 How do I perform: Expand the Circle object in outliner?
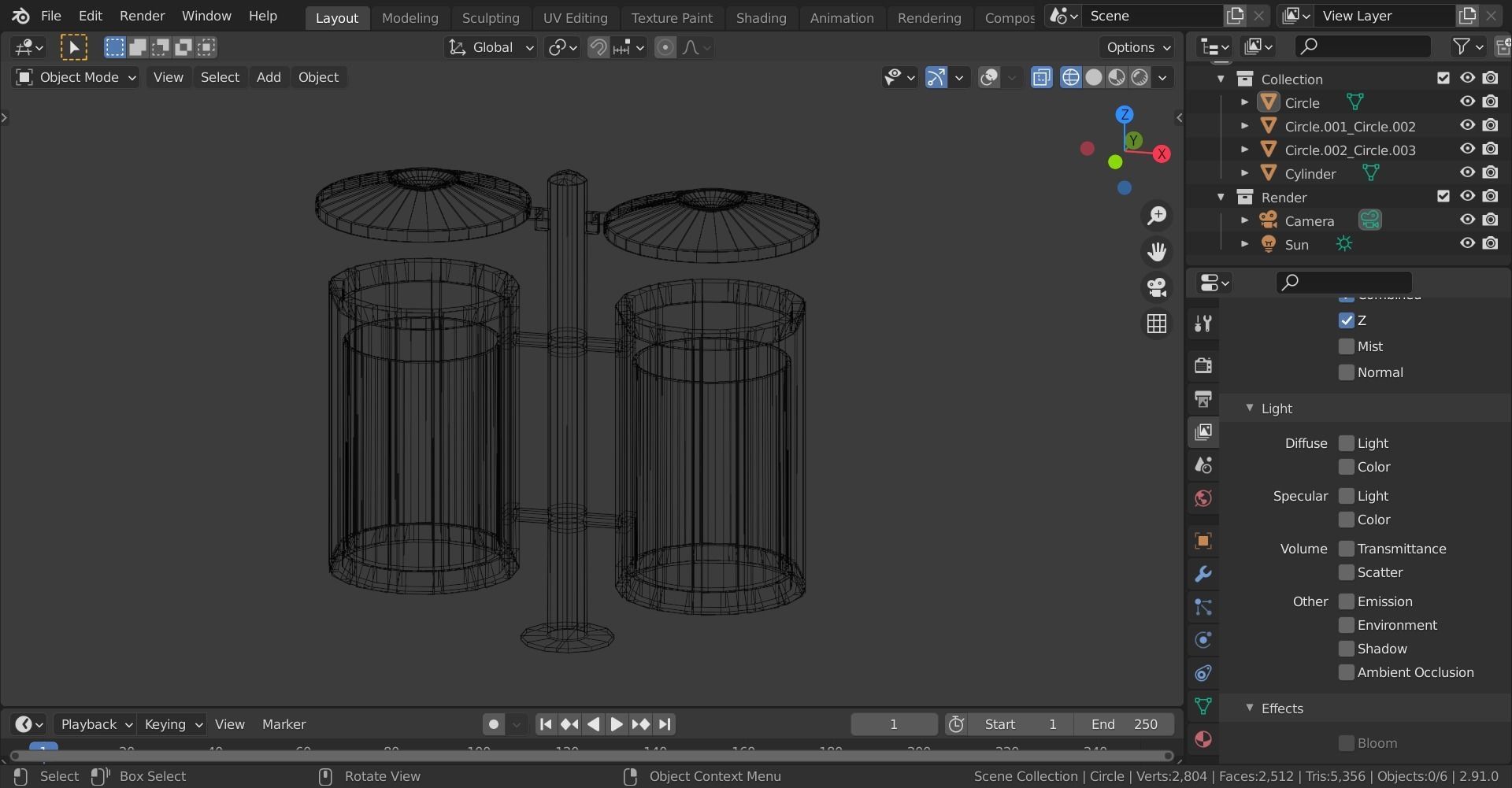(1244, 102)
